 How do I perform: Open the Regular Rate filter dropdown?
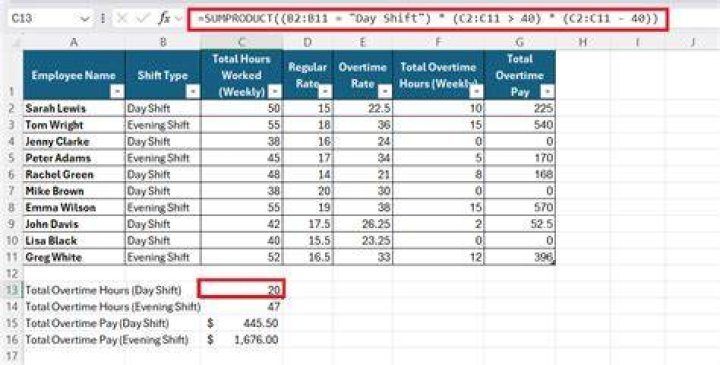325,92
